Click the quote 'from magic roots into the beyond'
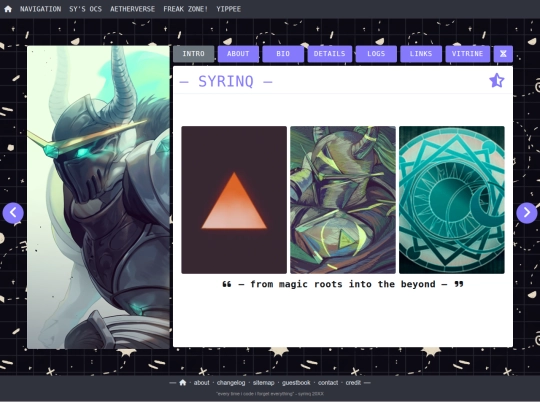Viewport: 540px width, 405px height. pyautogui.click(x=343, y=284)
